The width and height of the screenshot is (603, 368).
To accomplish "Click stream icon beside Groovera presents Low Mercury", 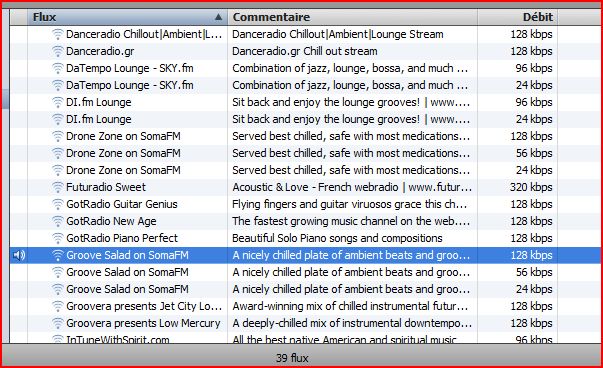I will click(x=57, y=323).
